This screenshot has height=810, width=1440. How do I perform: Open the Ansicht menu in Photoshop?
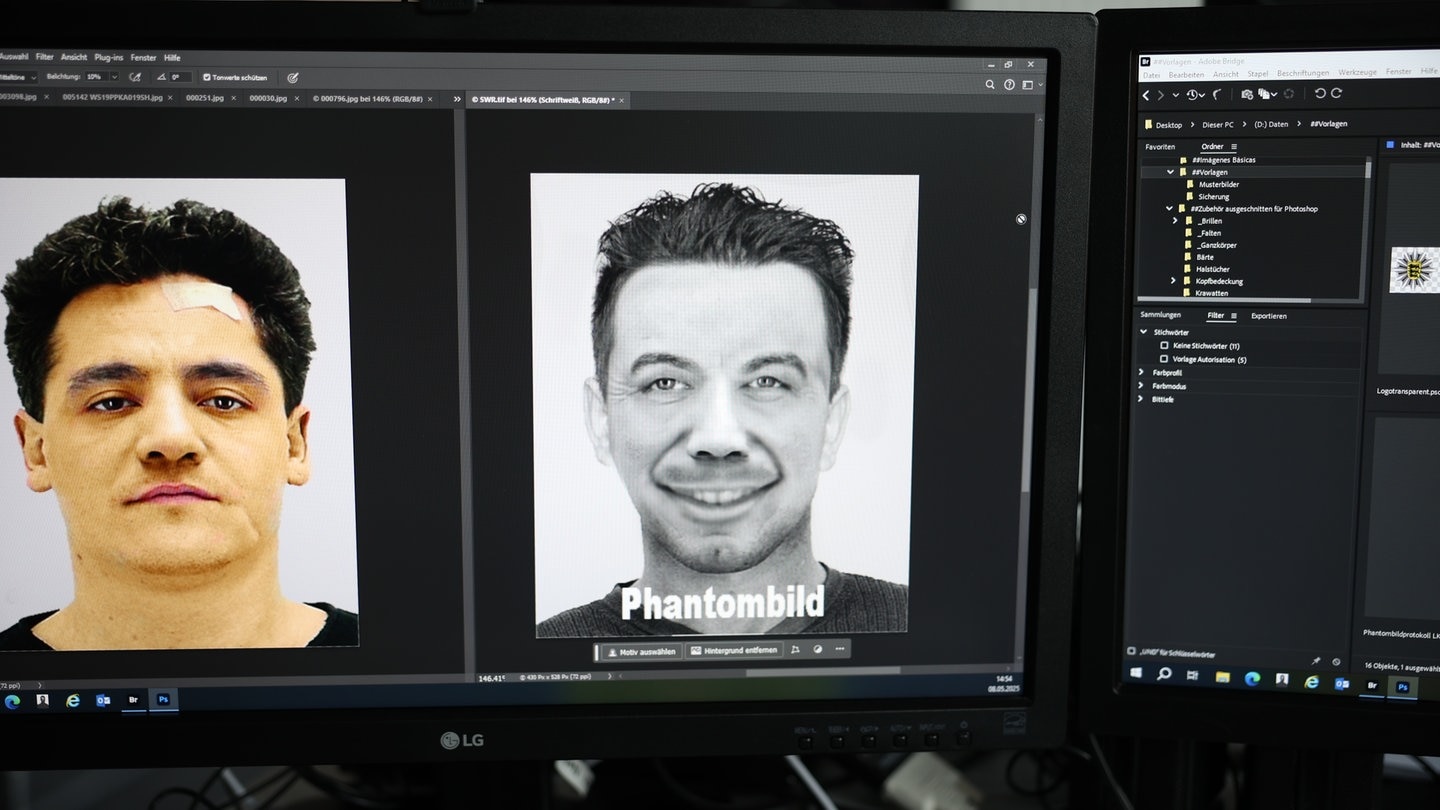click(74, 57)
